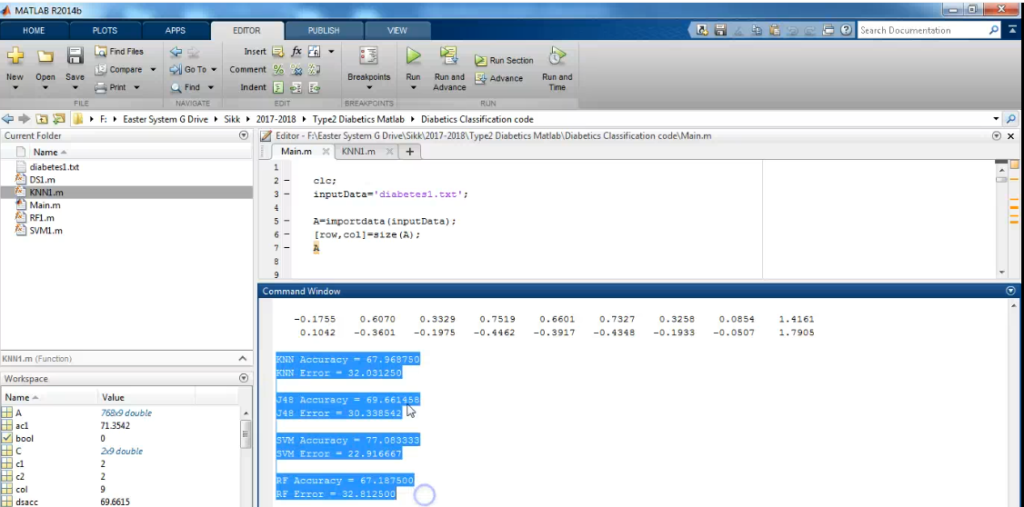Click the Run and Advance icon

click(449, 57)
